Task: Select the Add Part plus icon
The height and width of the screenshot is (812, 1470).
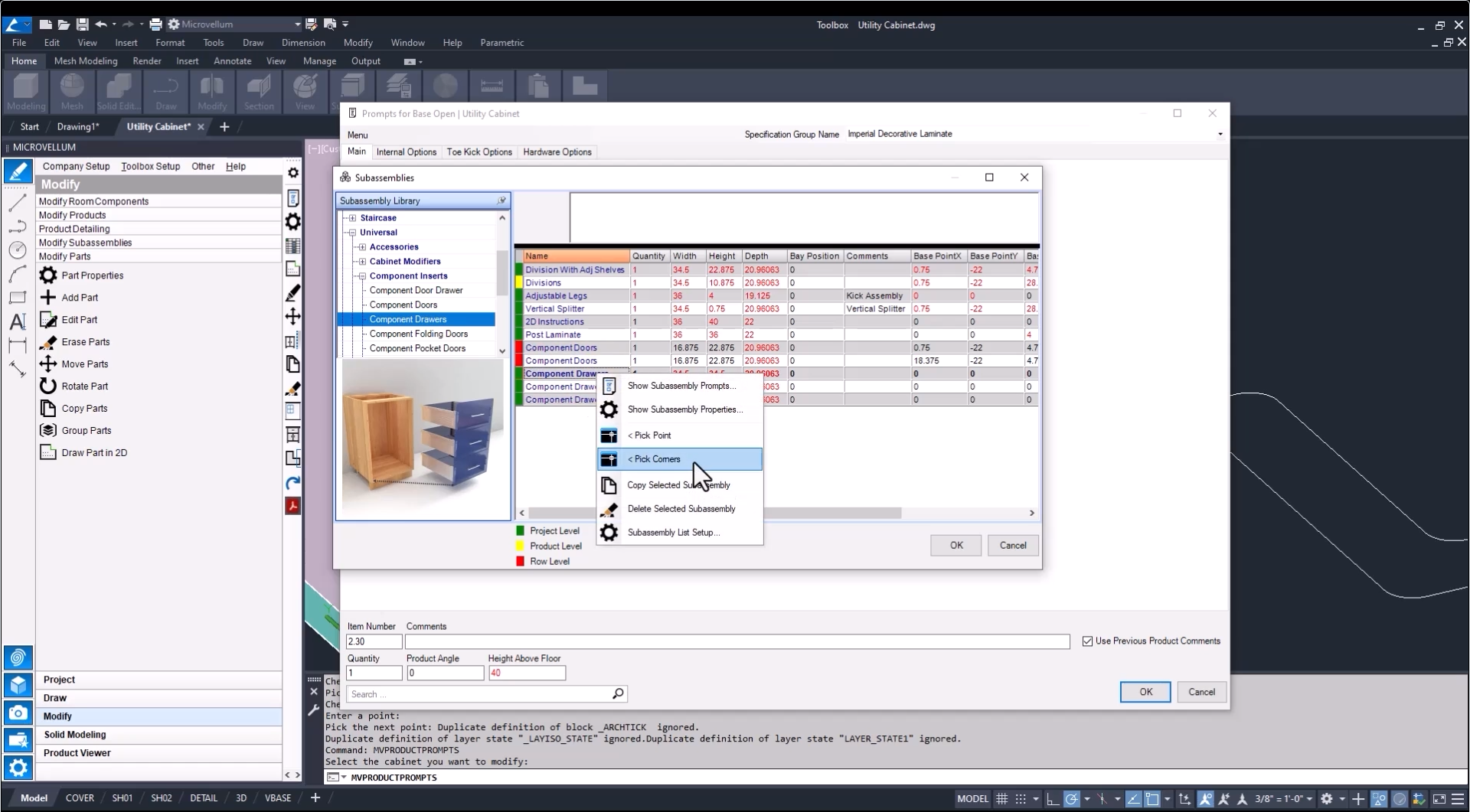Action: tap(48, 298)
